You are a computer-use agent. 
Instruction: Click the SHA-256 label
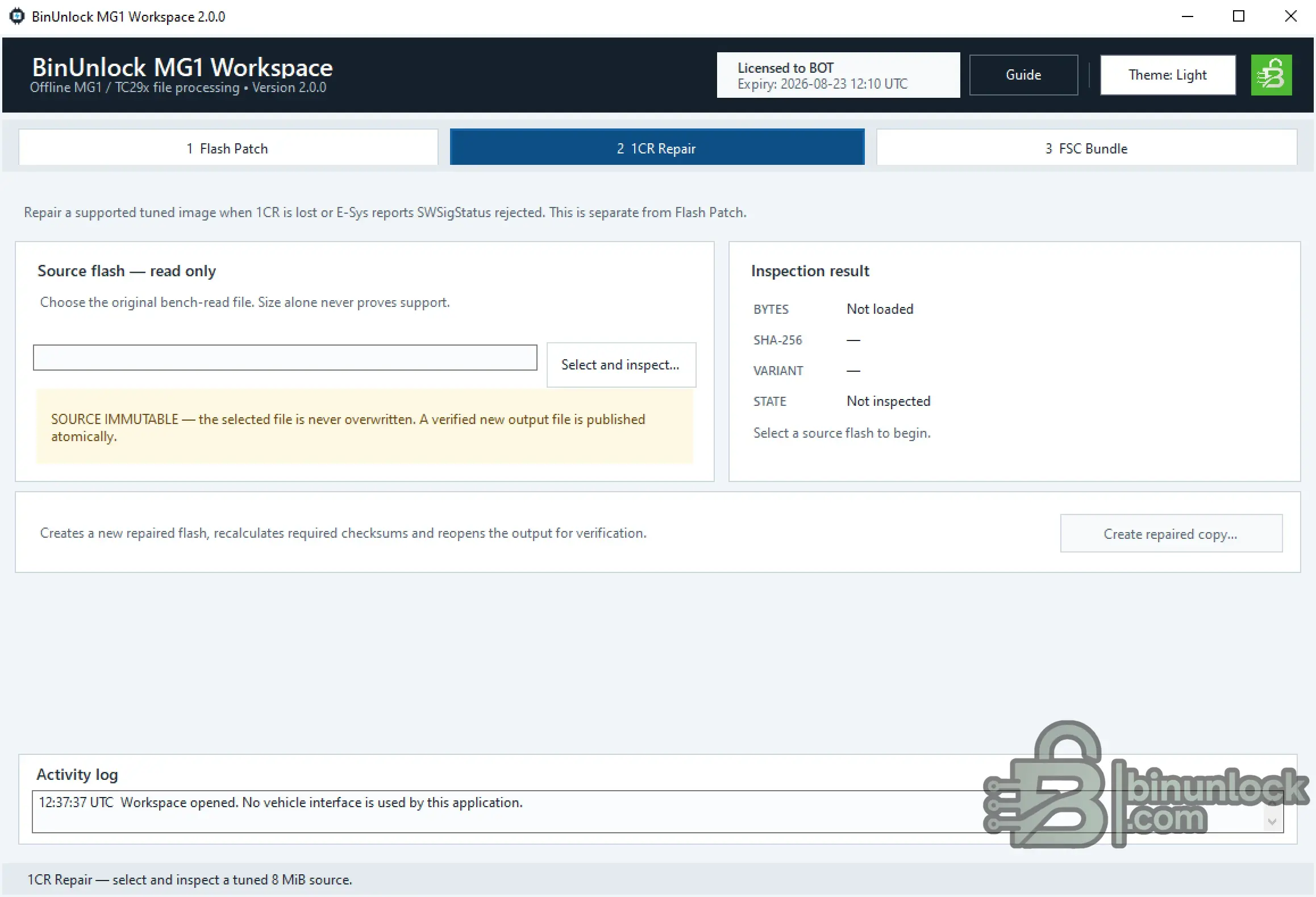[x=777, y=340]
